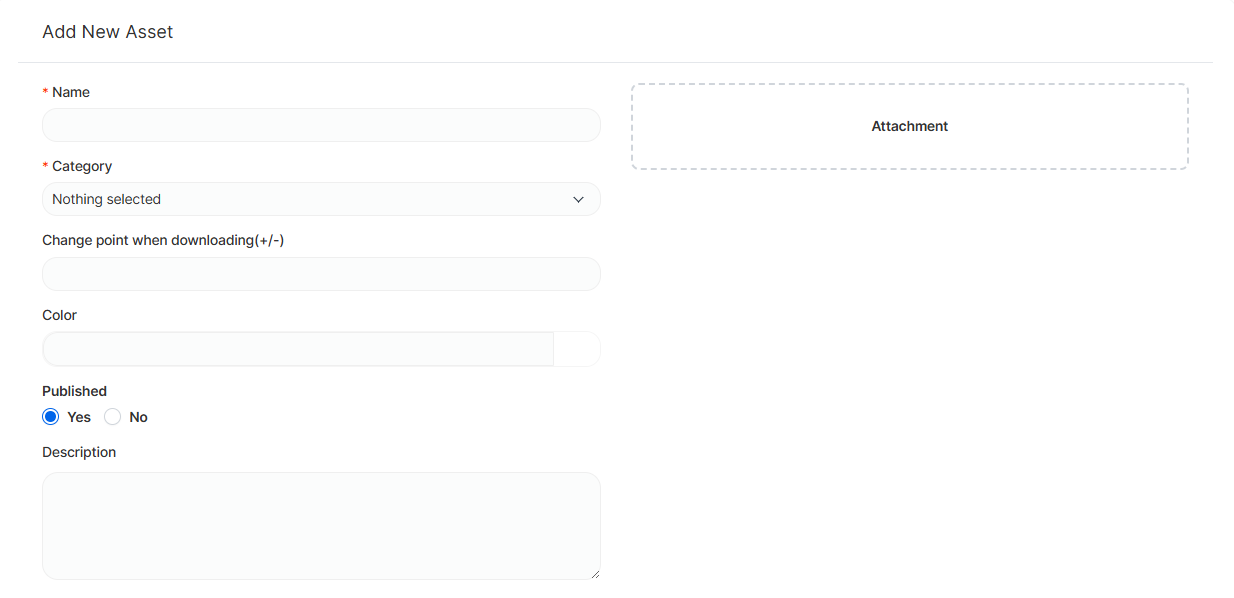Select the Yes radio button under Published
The width and height of the screenshot is (1234, 598).
[x=51, y=417]
